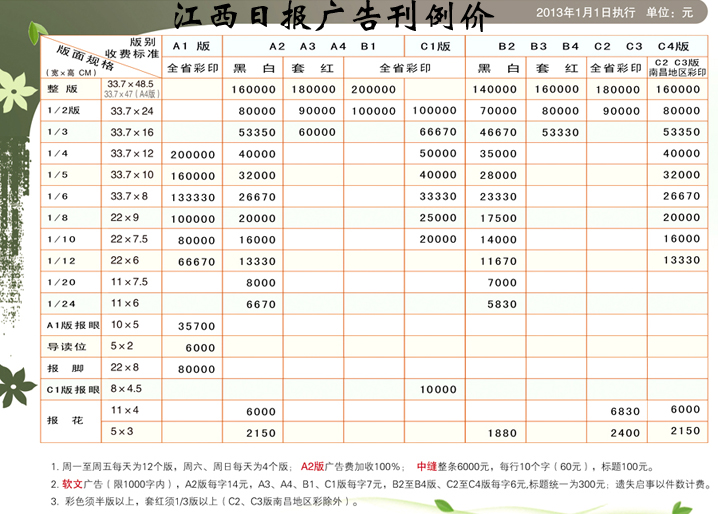
Task: Click the size cell 22×7.5
Action: 129,239
